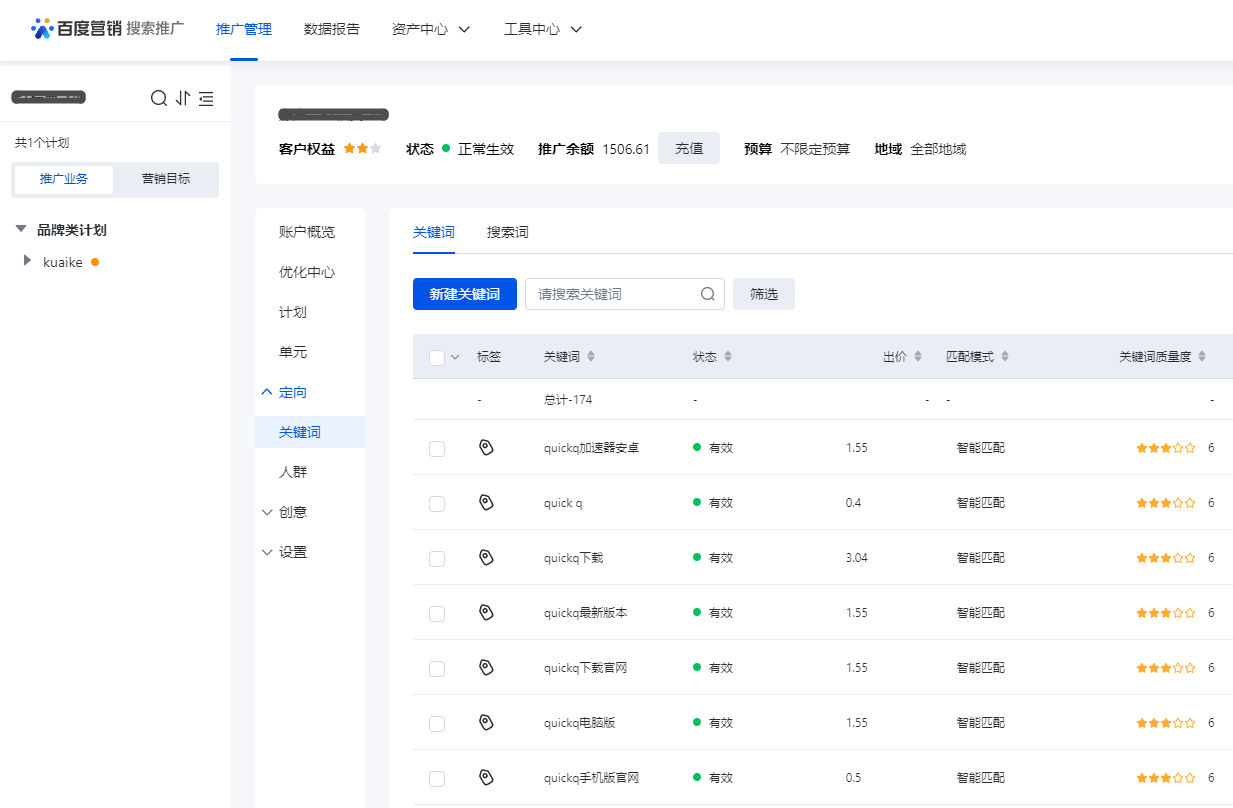The width and height of the screenshot is (1233, 808).
Task: Open the sidebar search magnifier icon
Action: (159, 98)
